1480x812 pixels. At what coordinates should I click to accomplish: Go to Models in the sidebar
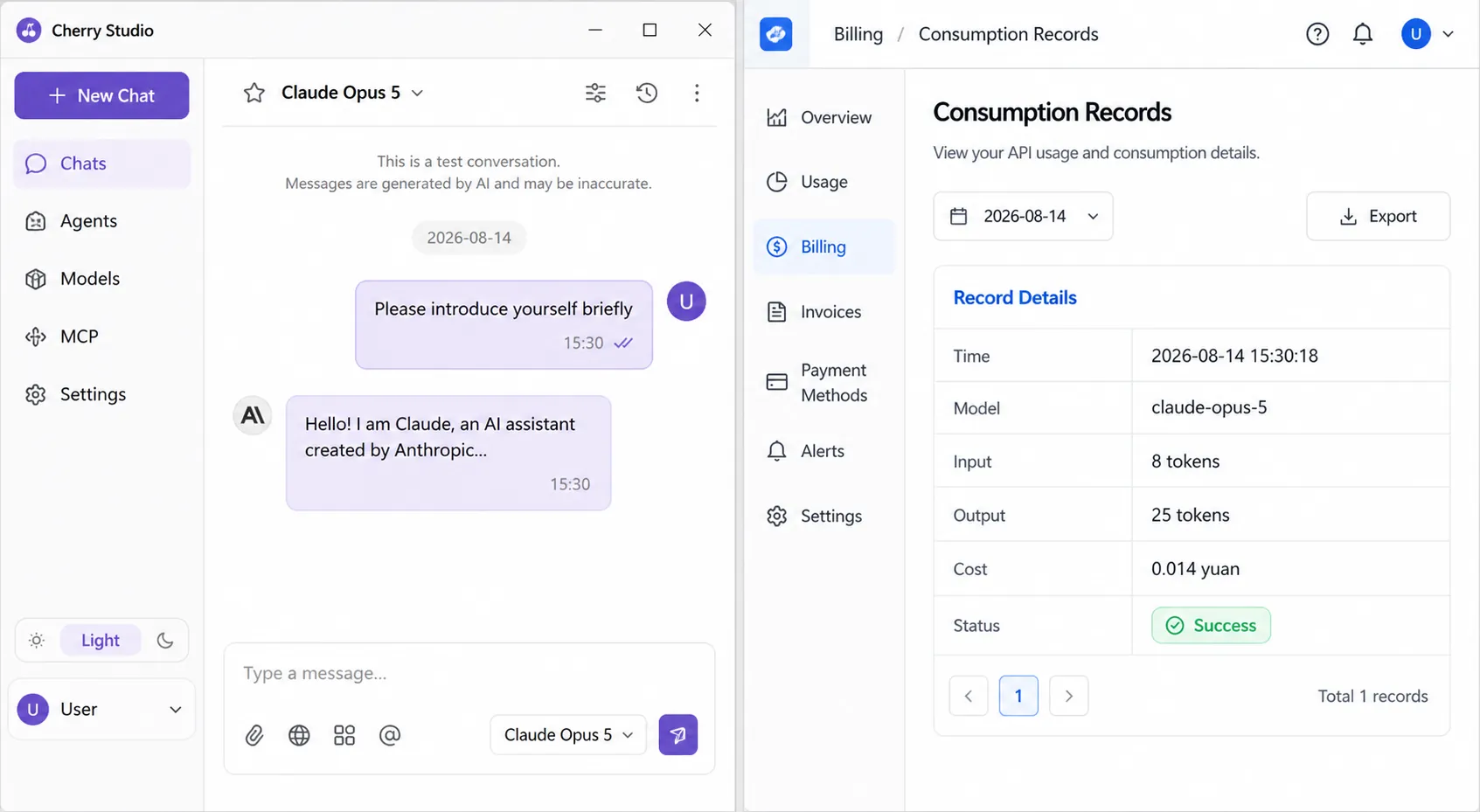tap(101, 279)
